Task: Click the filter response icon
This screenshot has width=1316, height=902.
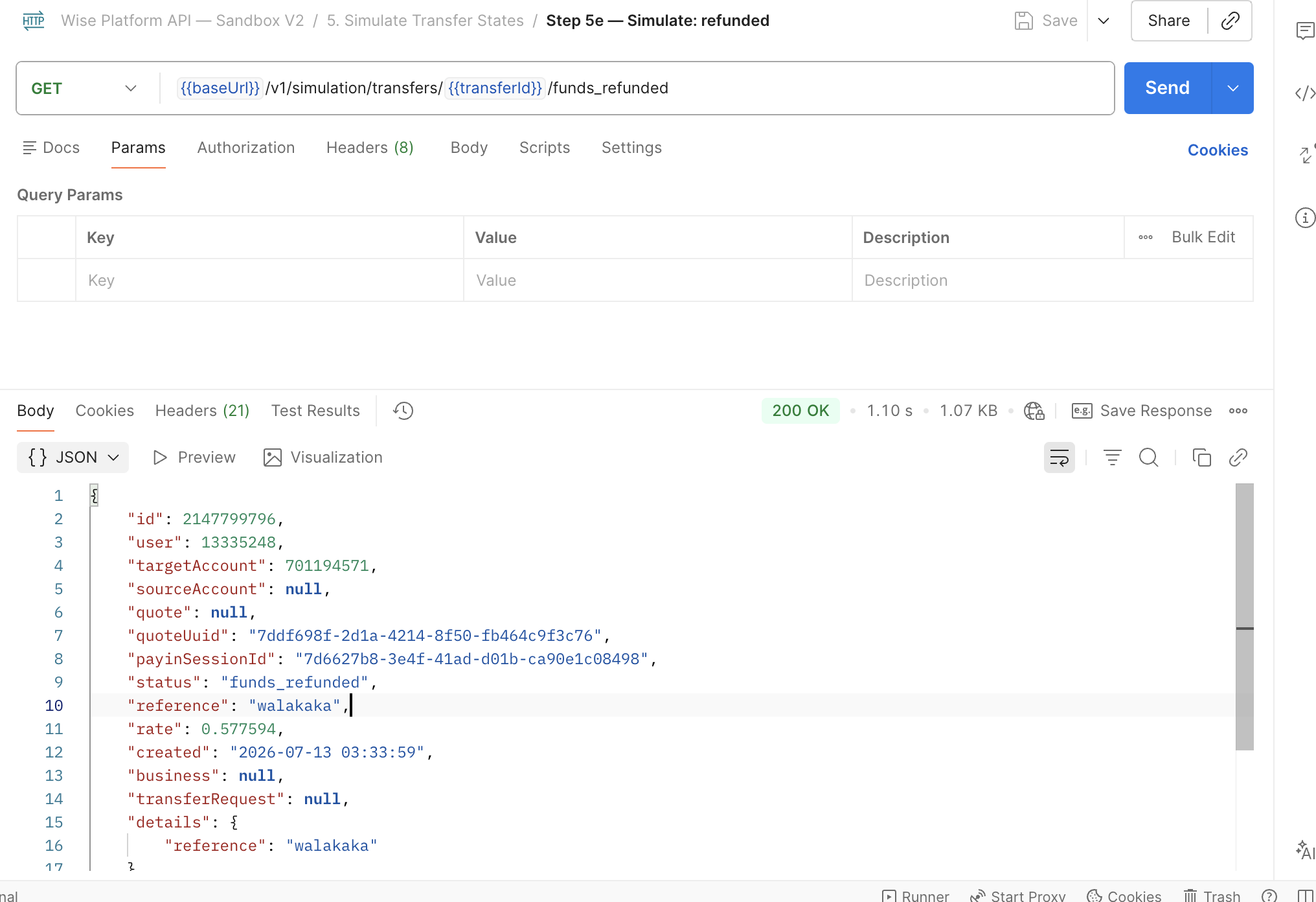Action: [x=1113, y=457]
